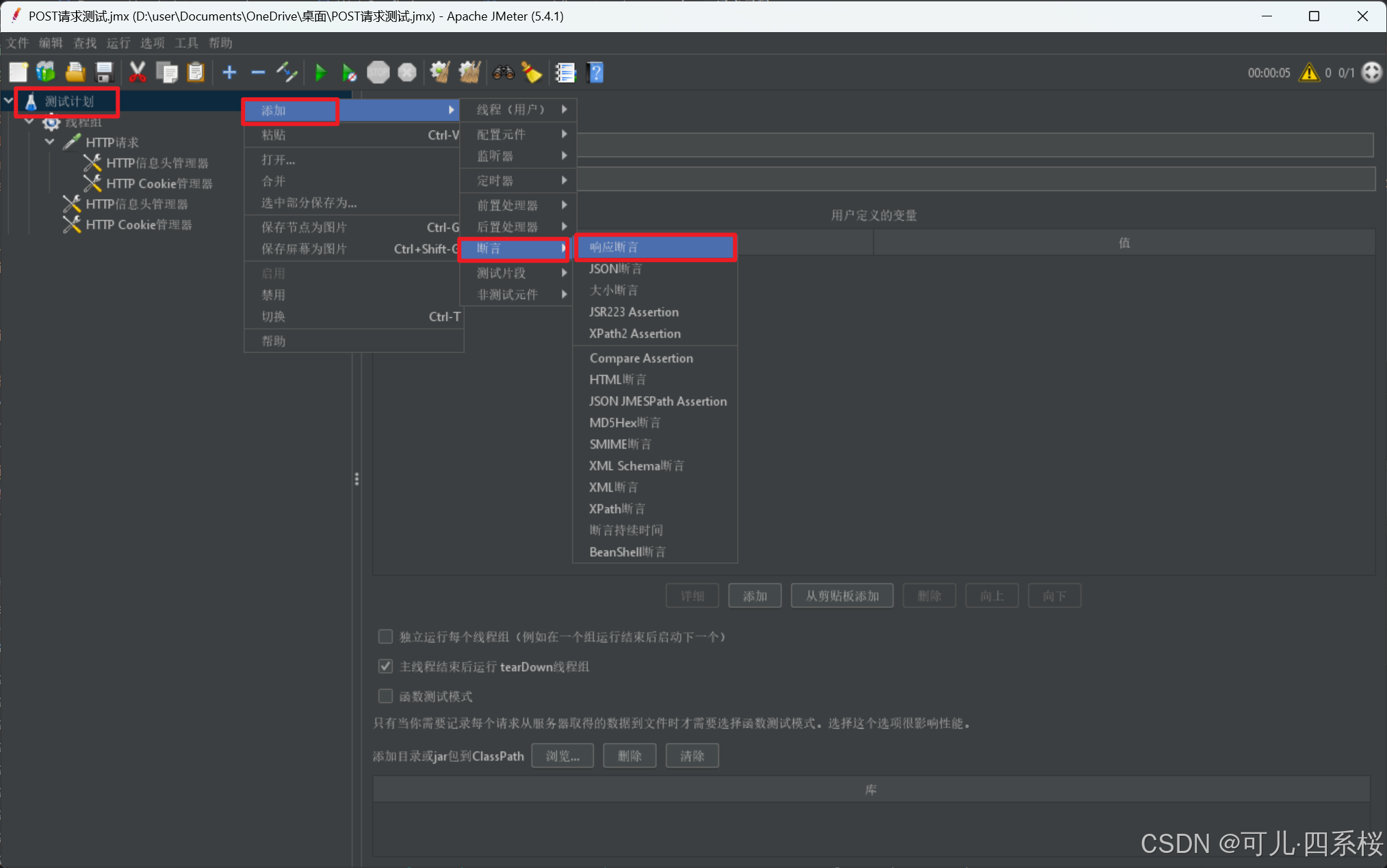This screenshot has height=868, width=1387.
Task: Enable the functional test mode checkbox
Action: coord(385,696)
